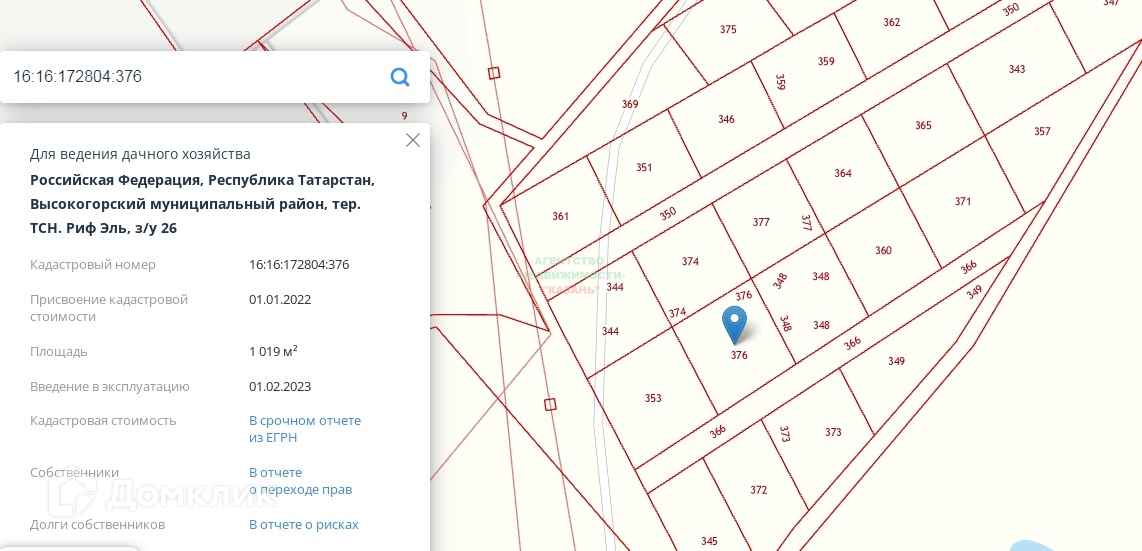
Task: Click the 'Долги собственников' label
Action: [x=98, y=525]
